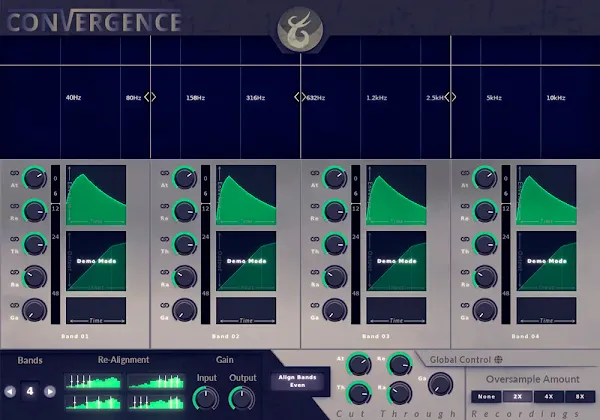Set oversampling to 8X
This screenshot has width=600, height=420.
click(x=580, y=397)
